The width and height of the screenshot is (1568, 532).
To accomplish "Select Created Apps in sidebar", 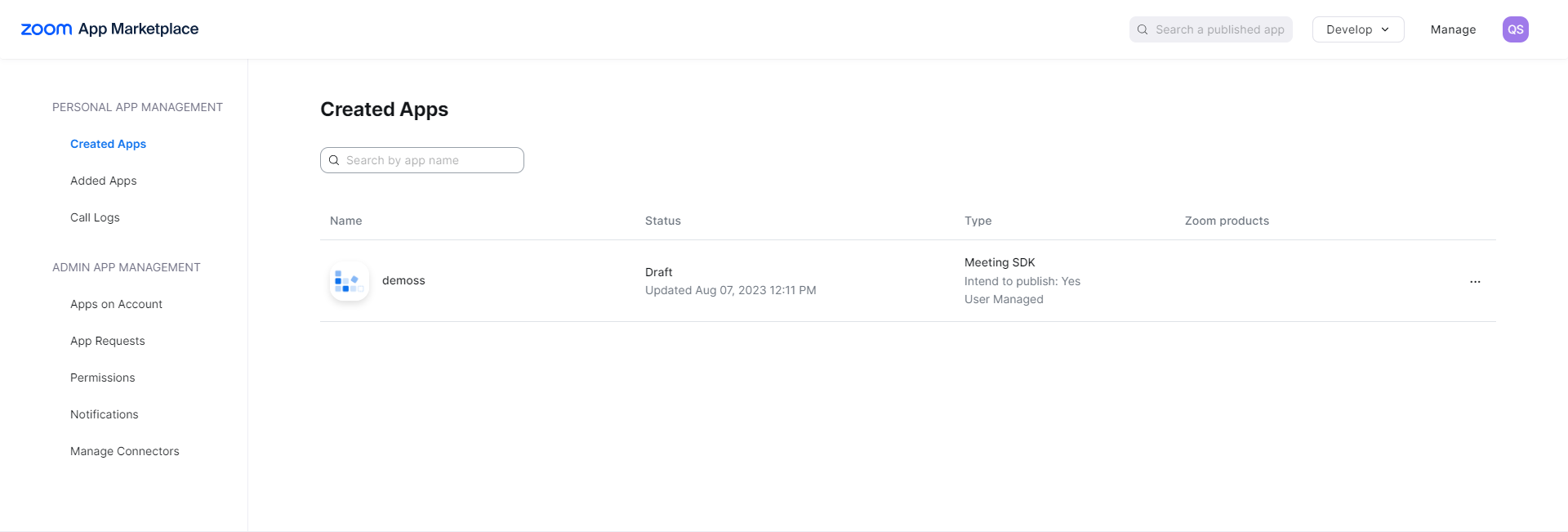I will (108, 144).
